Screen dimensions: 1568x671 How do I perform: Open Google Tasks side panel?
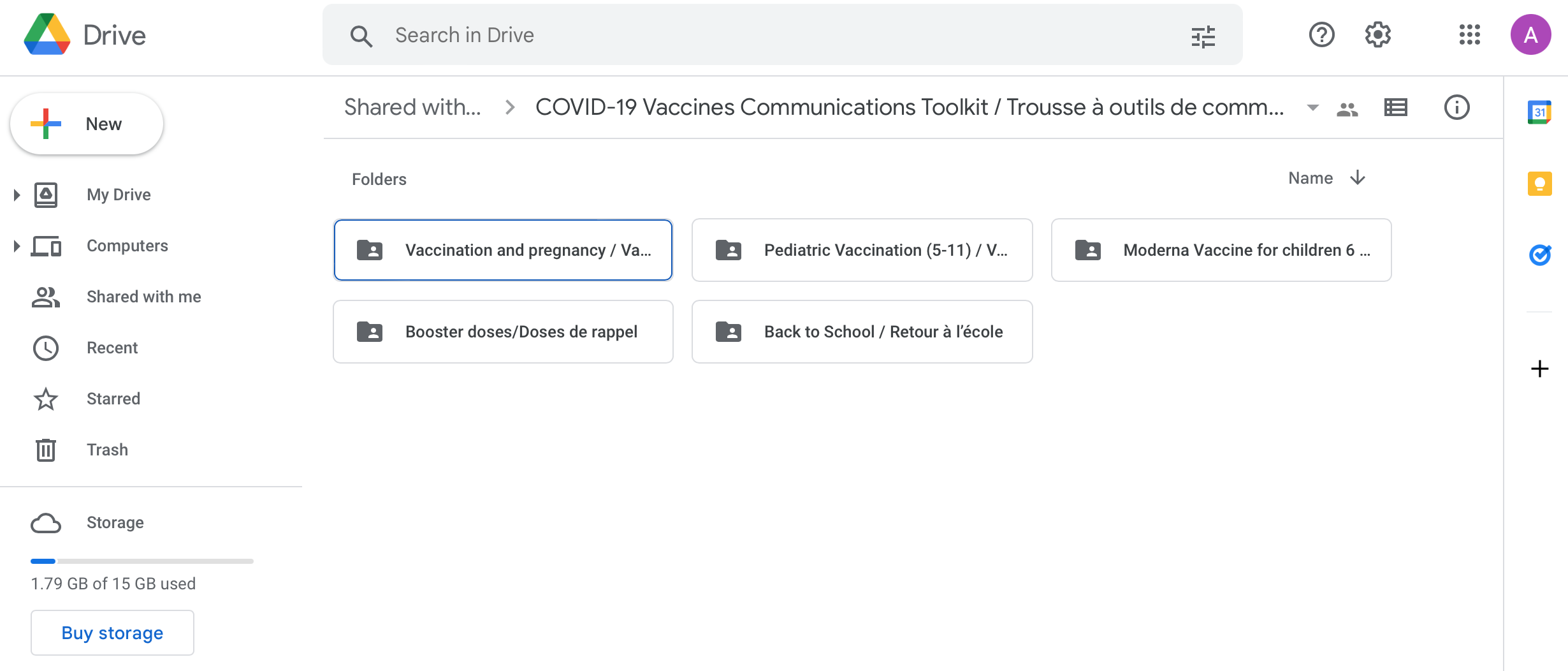tap(1539, 255)
